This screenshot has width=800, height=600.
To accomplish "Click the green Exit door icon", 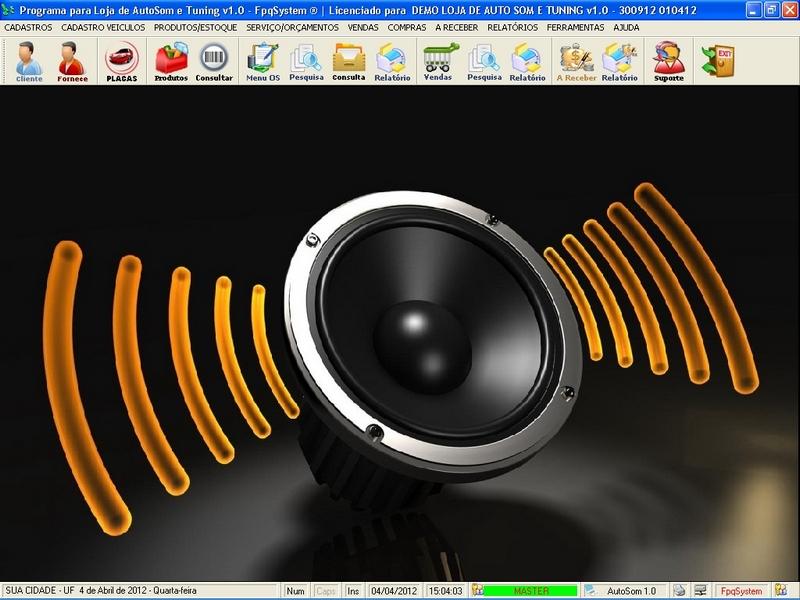I will [717, 61].
